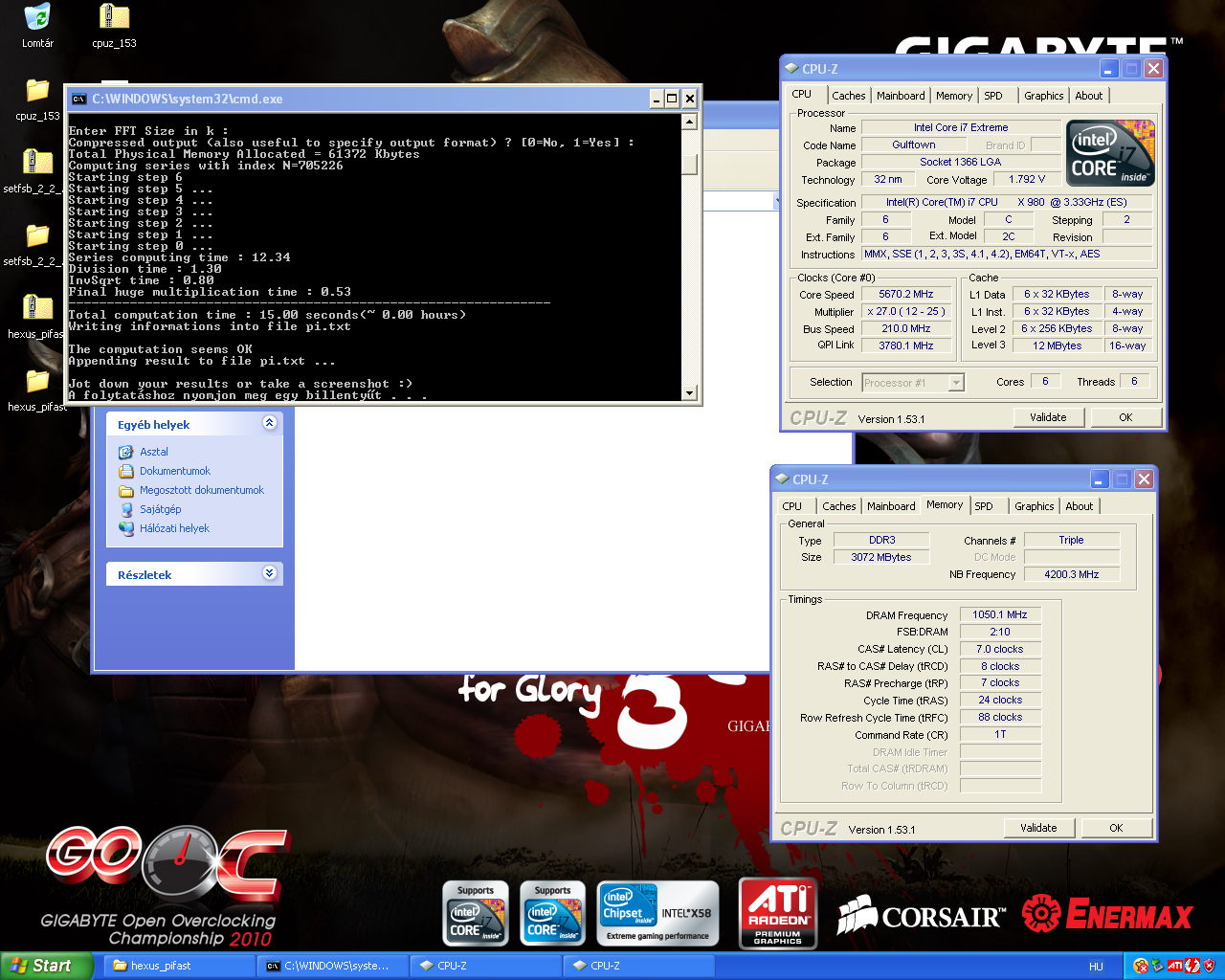
Task: Open About tab in lower CPU-Z window
Action: point(1079,506)
